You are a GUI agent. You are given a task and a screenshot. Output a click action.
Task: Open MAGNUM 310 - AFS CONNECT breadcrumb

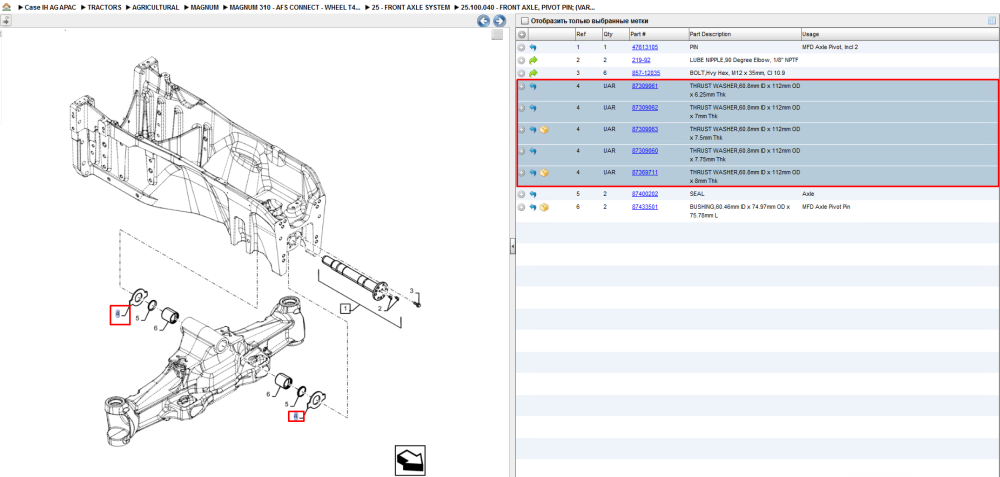tap(295, 8)
